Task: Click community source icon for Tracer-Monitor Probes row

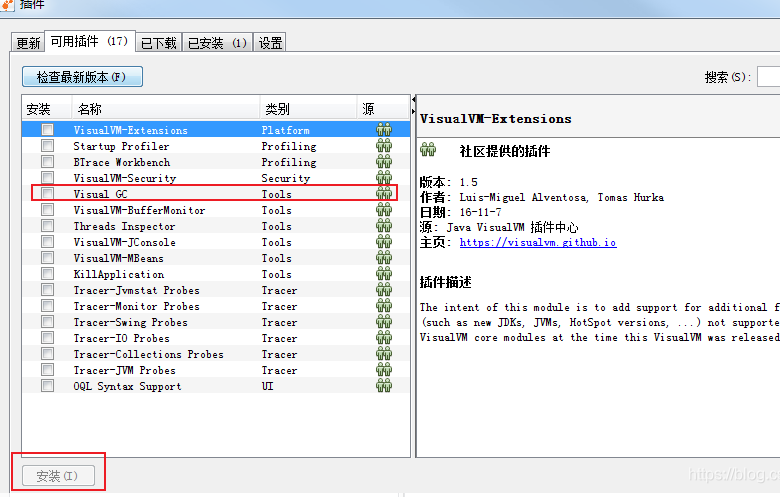Action: click(384, 306)
